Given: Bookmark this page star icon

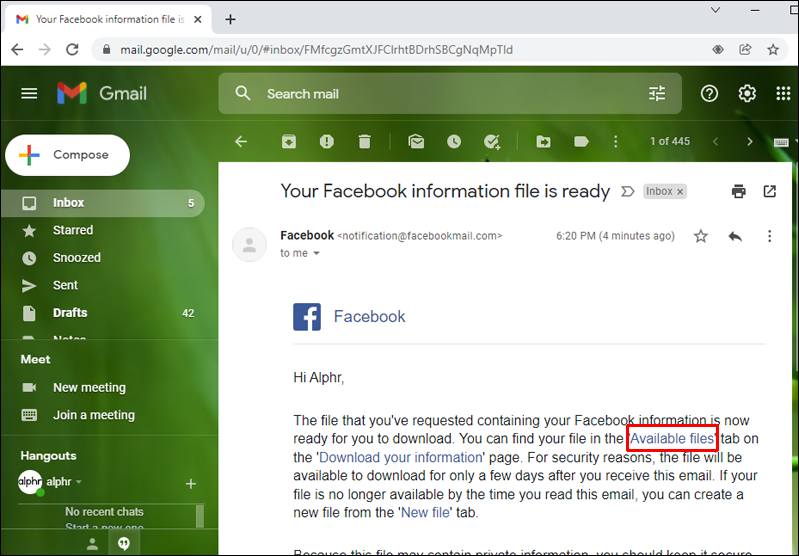Looking at the screenshot, I should tap(773, 49).
